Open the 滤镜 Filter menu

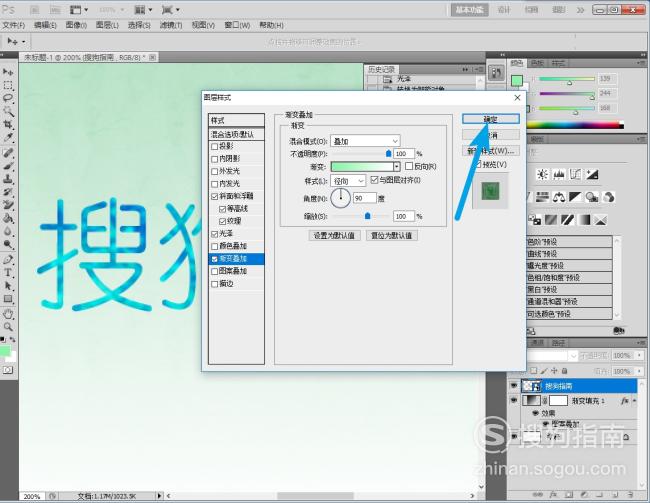(171, 25)
